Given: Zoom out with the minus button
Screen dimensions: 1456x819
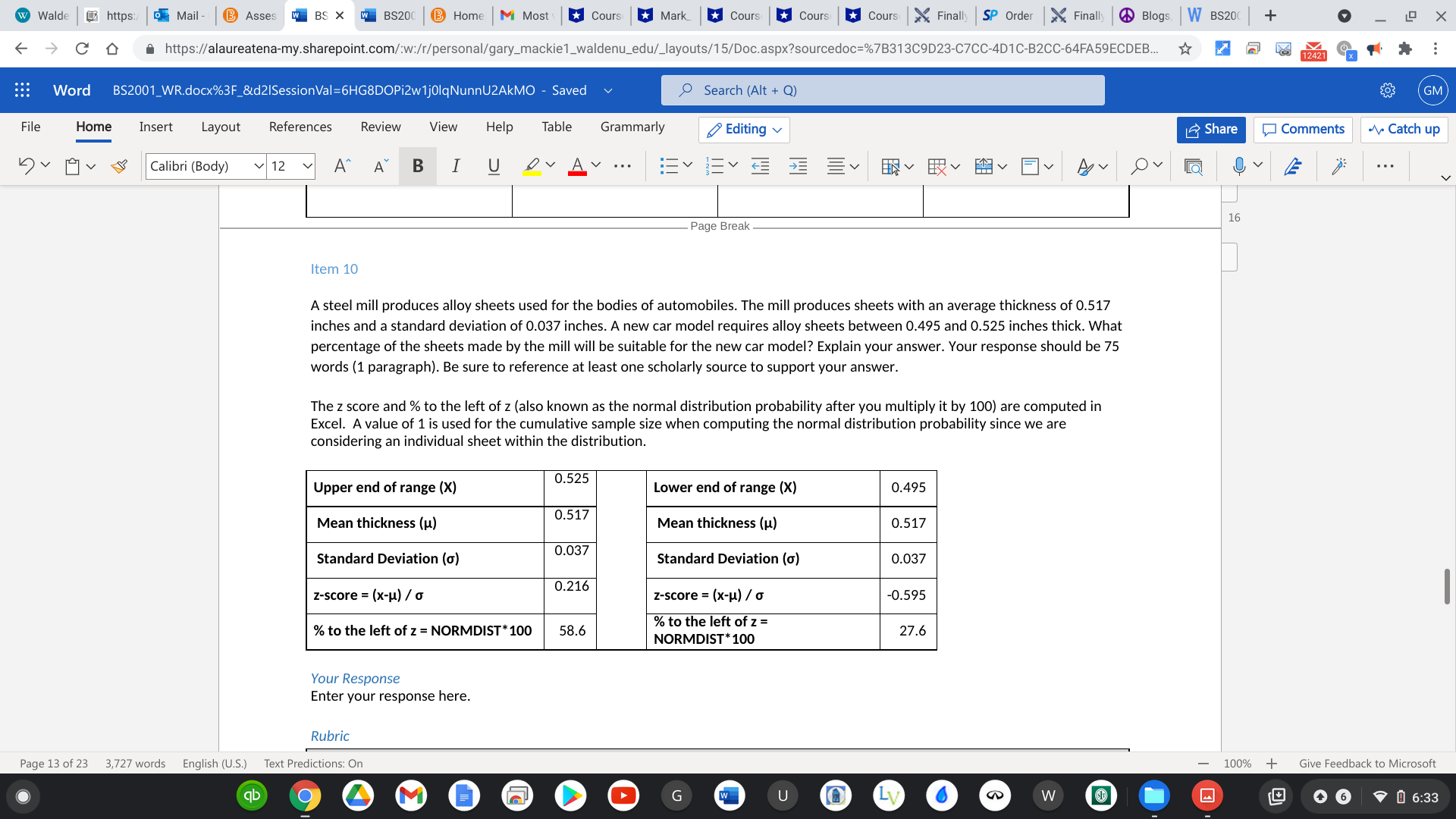Looking at the screenshot, I should pyautogui.click(x=1203, y=764).
